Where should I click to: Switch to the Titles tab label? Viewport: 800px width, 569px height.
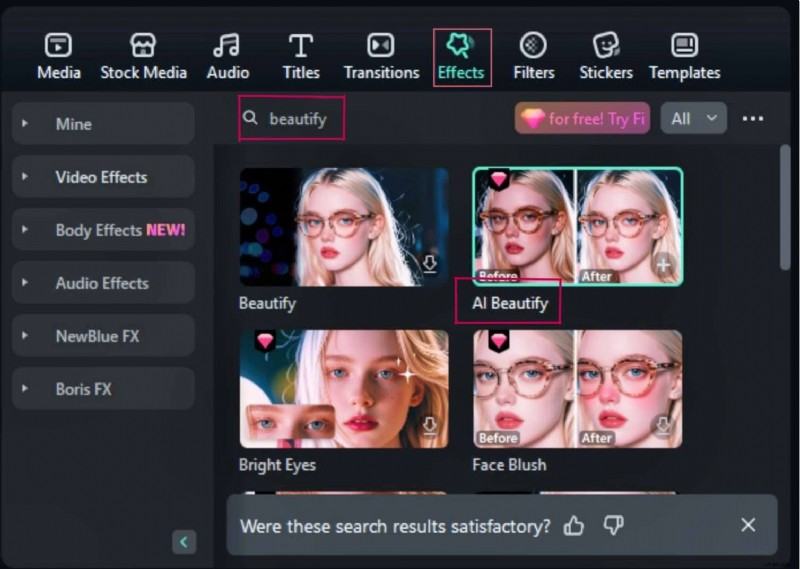301,72
